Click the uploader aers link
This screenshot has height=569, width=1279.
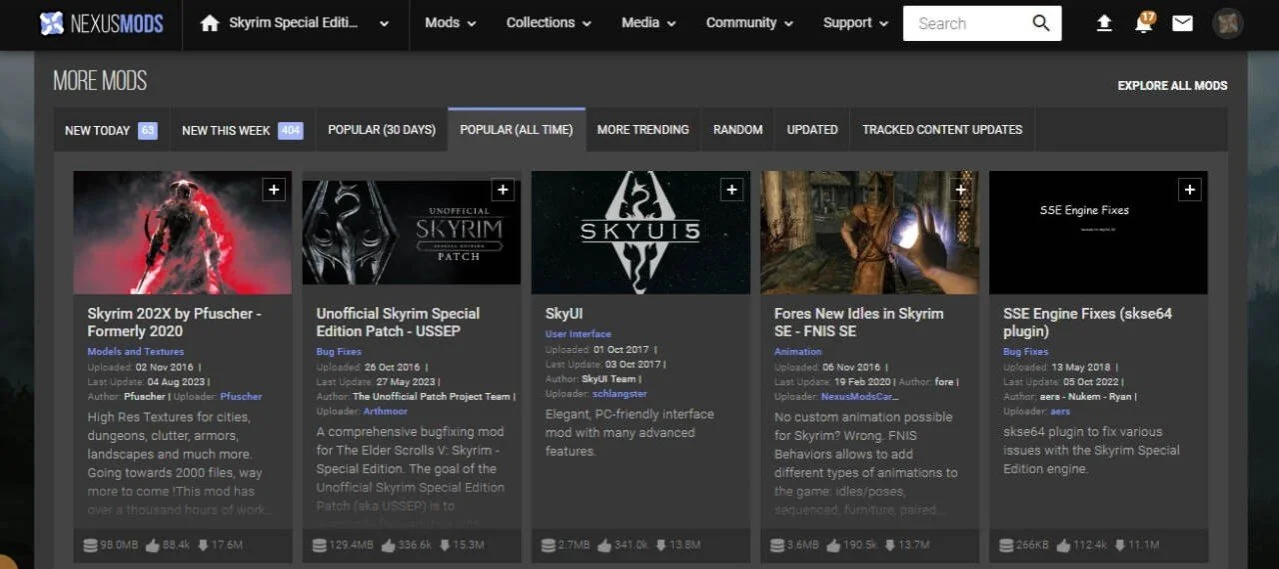point(1060,411)
